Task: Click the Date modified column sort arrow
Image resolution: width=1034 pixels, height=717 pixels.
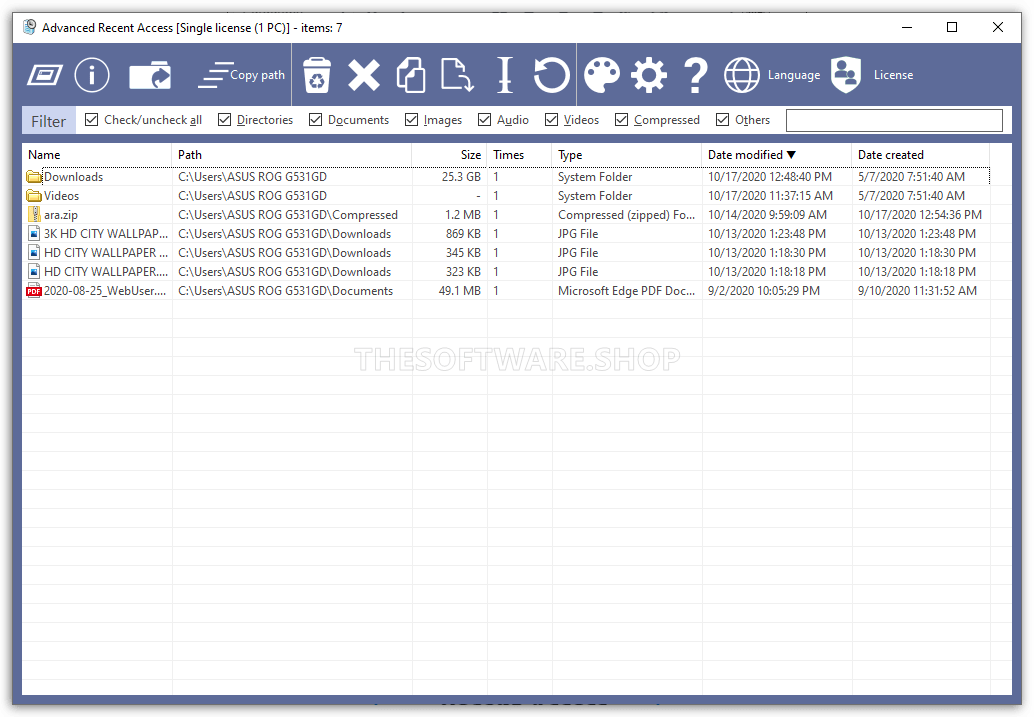Action: 791,155
